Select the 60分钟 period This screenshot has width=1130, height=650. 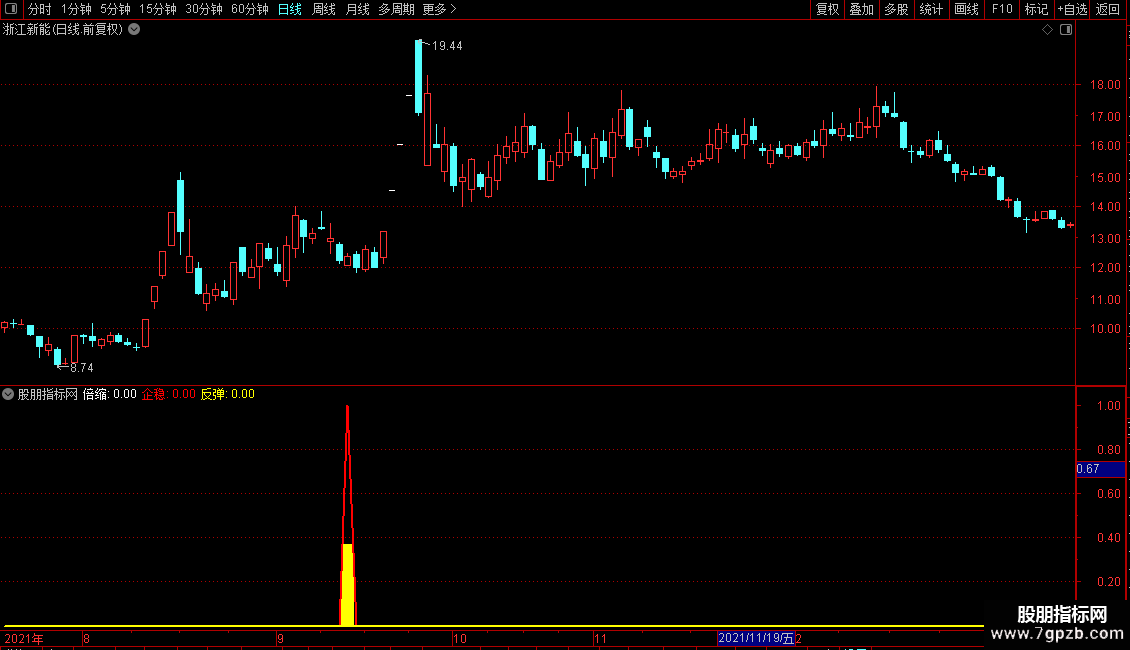tap(250, 9)
